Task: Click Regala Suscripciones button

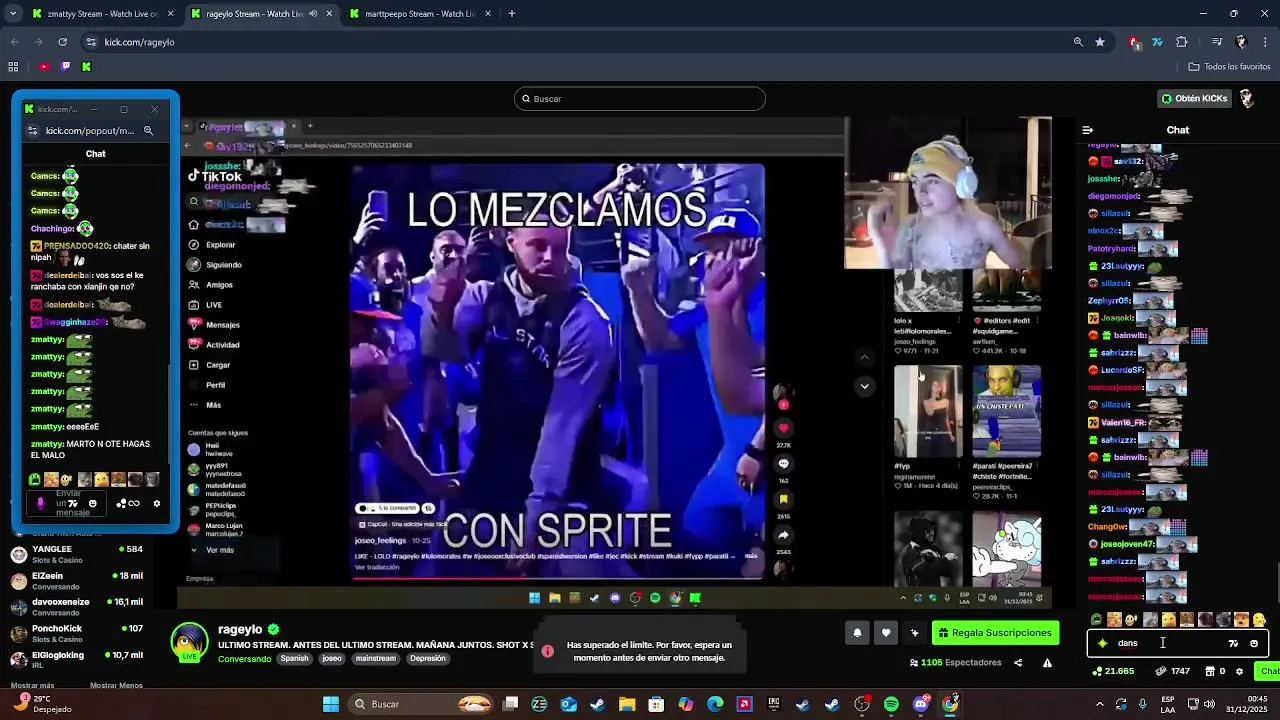Action: (995, 633)
